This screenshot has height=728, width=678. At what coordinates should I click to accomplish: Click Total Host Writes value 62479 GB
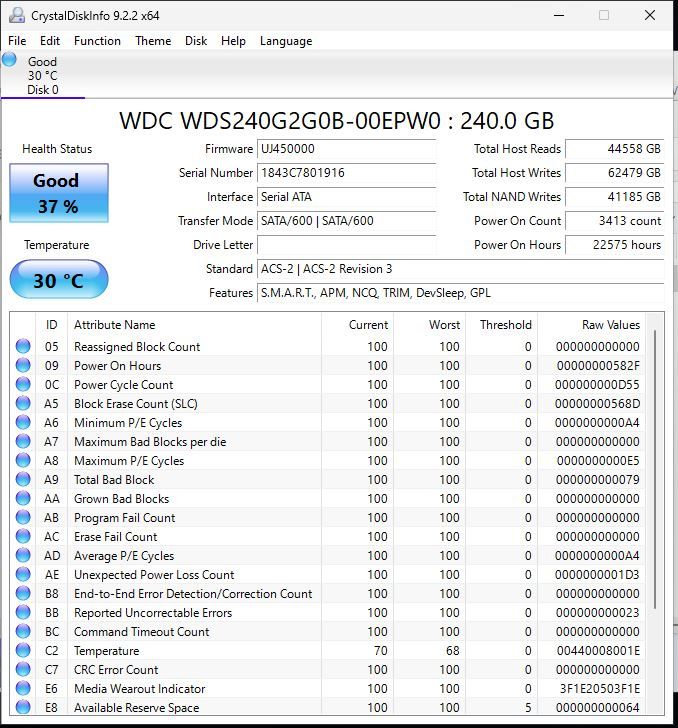tap(615, 173)
